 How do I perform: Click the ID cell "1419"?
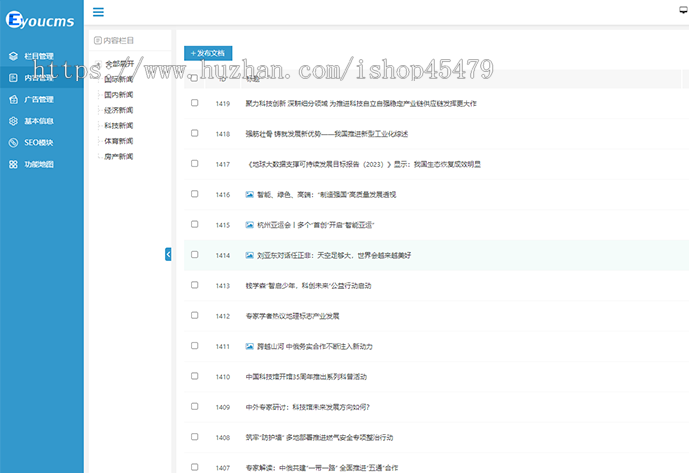(x=223, y=103)
